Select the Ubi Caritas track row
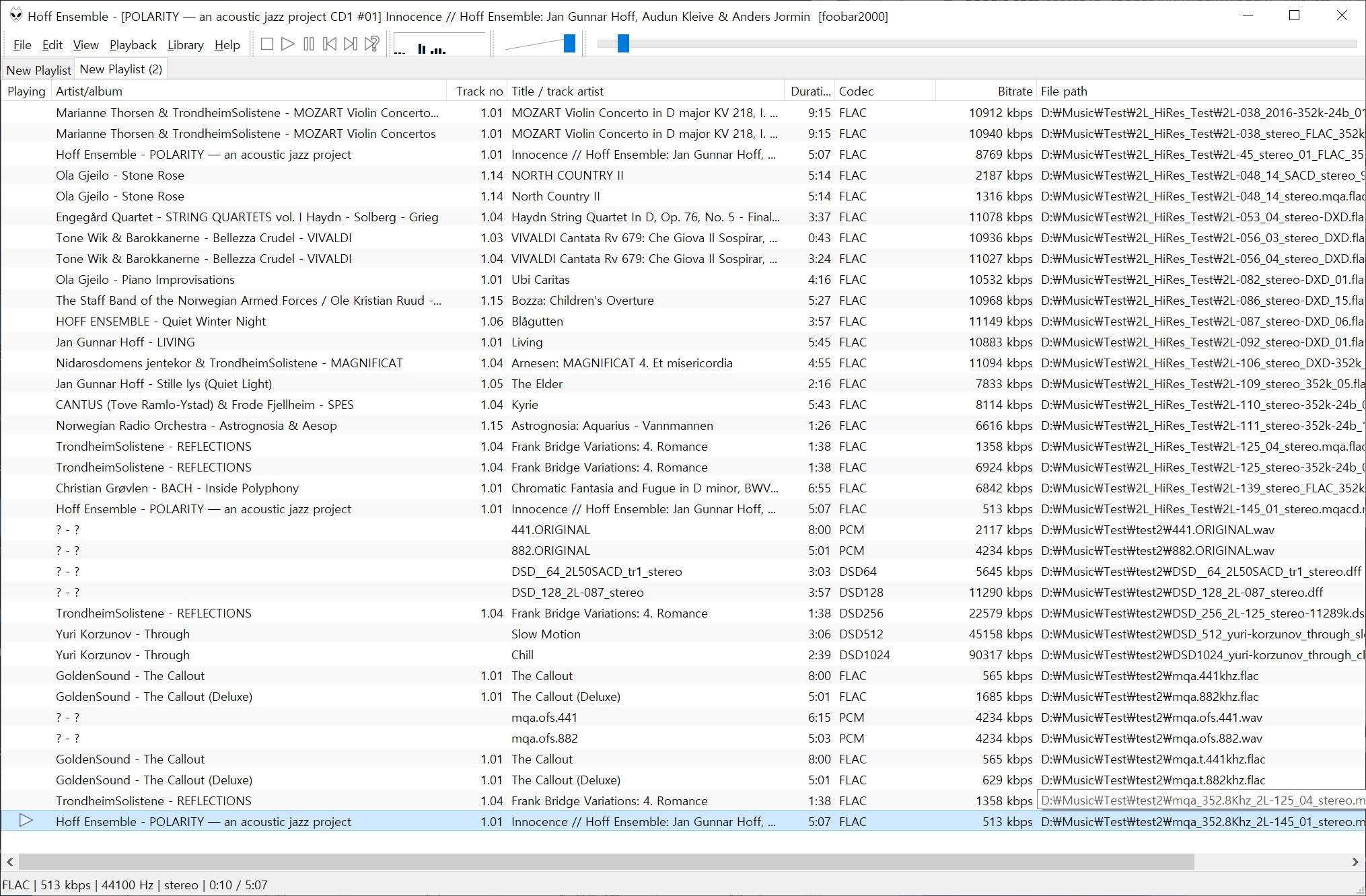 pos(540,280)
